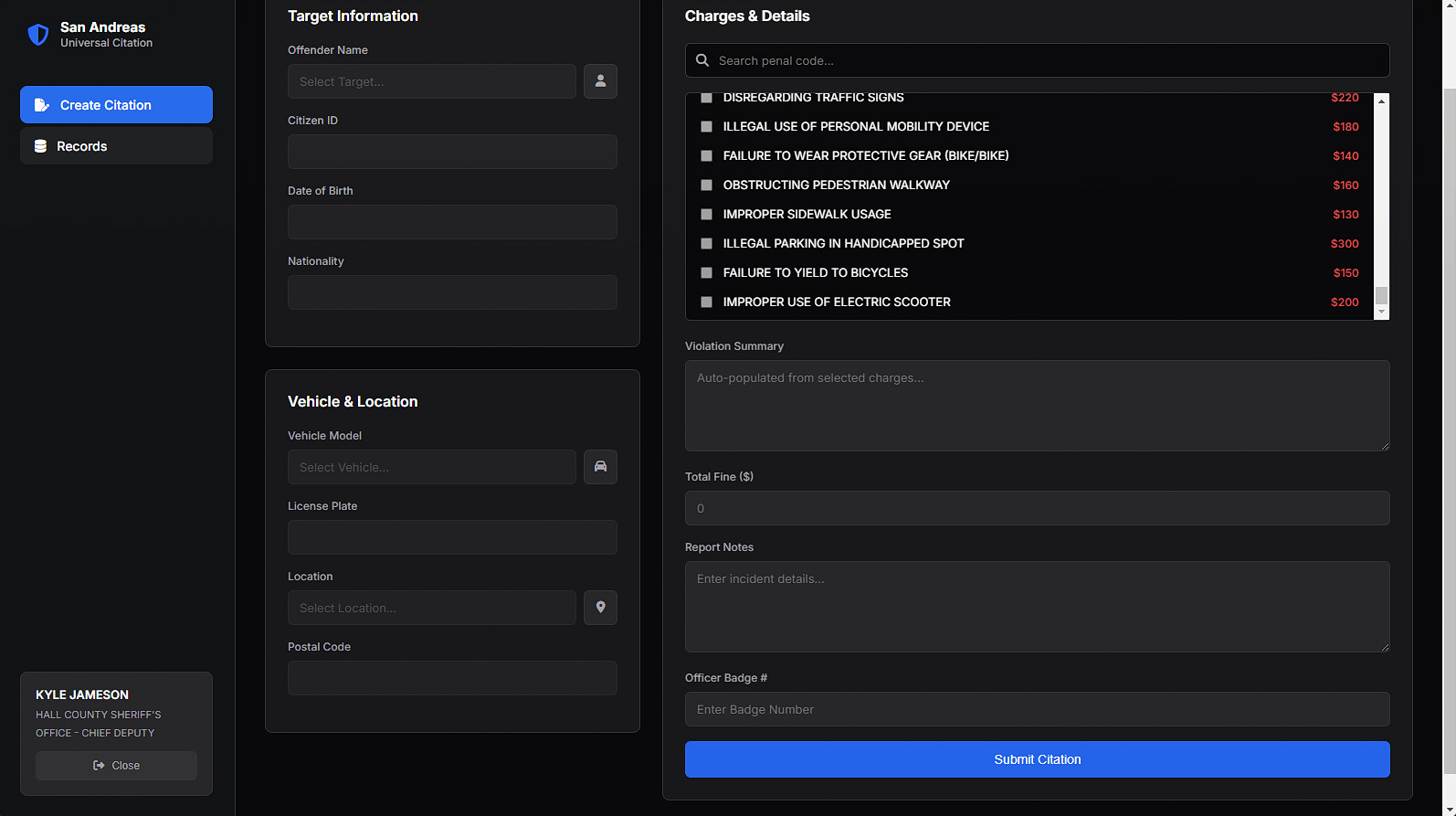Click the Target Information heading
The height and width of the screenshot is (816, 1456).
pos(353,16)
